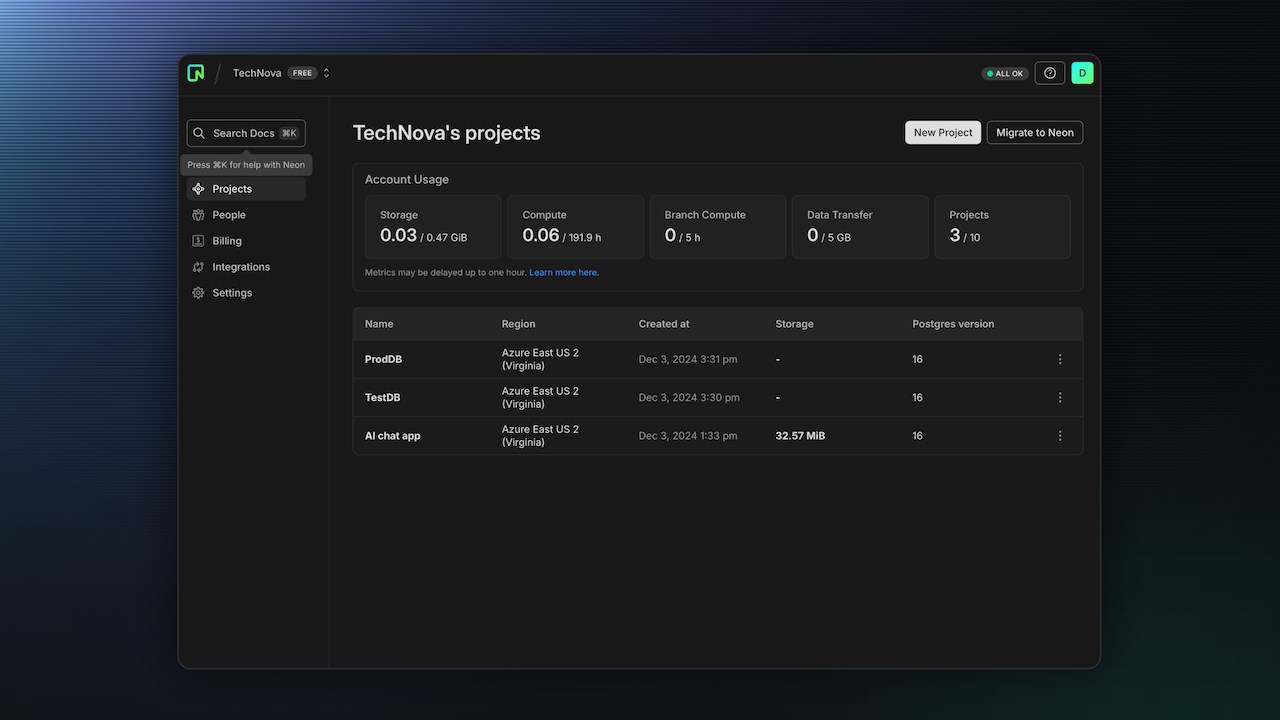Click the ALL OK status badge

pyautogui.click(x=1005, y=73)
